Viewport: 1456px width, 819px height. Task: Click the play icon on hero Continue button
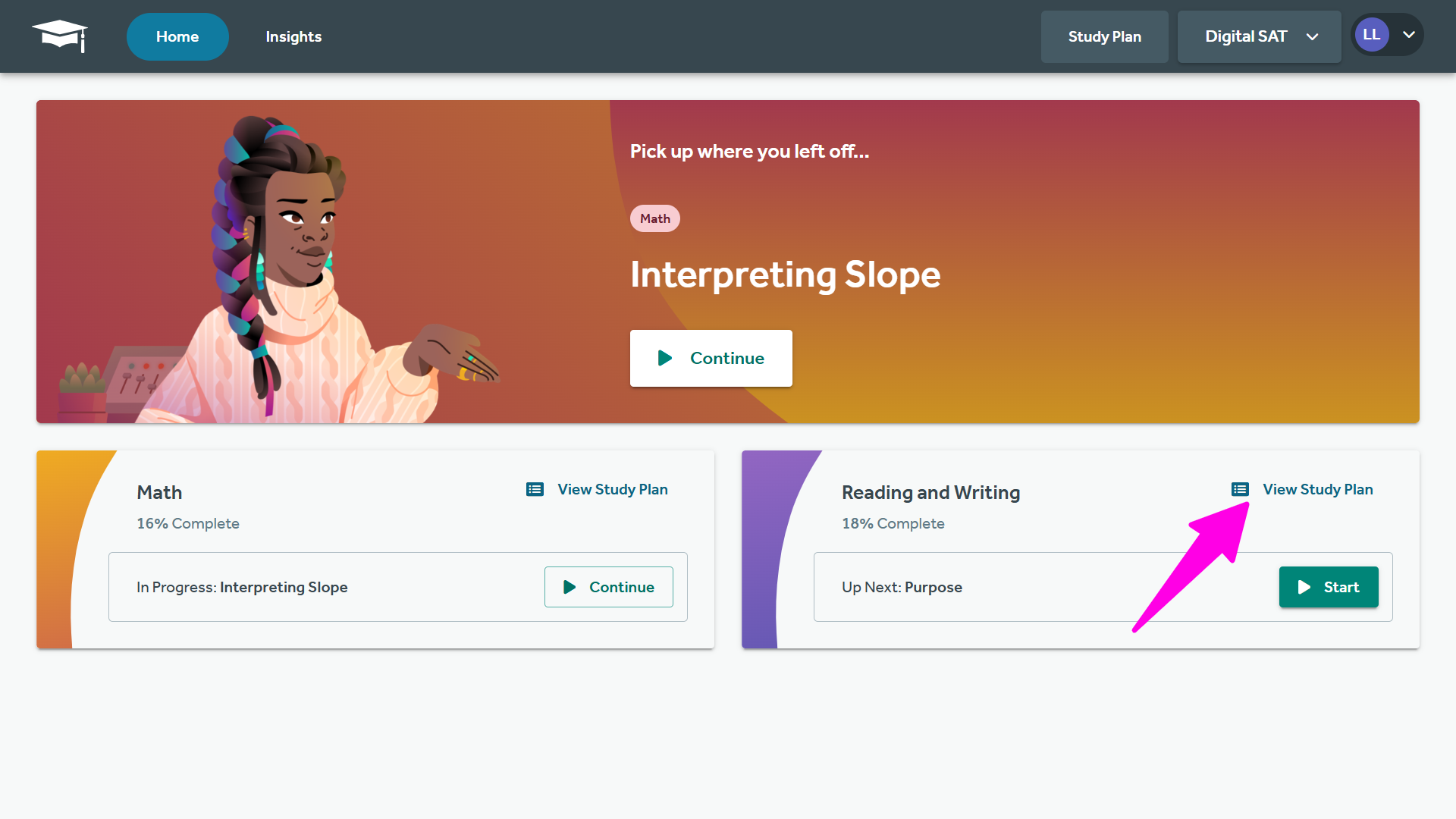click(x=665, y=358)
